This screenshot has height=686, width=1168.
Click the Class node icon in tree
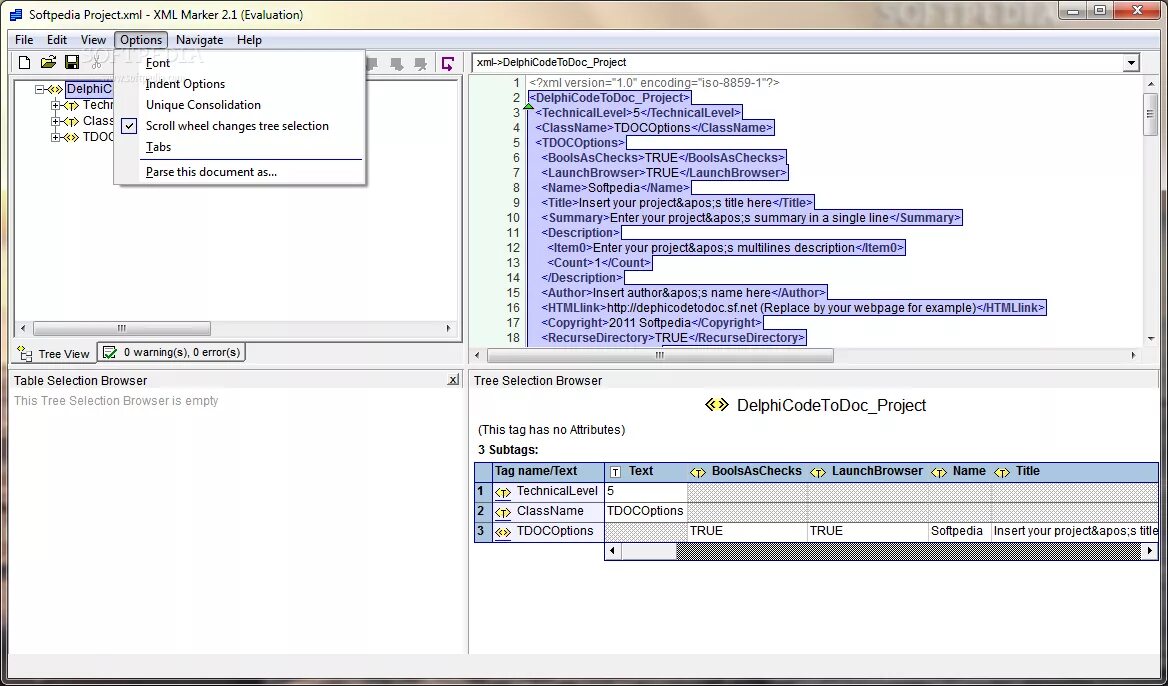[x=72, y=121]
